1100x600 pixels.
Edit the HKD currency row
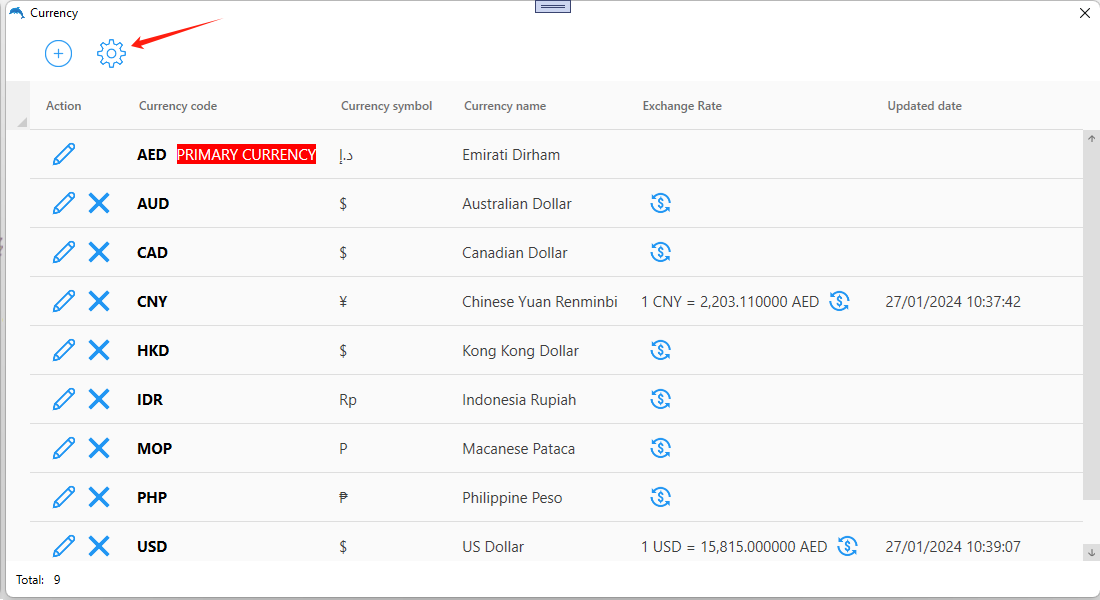tap(64, 350)
